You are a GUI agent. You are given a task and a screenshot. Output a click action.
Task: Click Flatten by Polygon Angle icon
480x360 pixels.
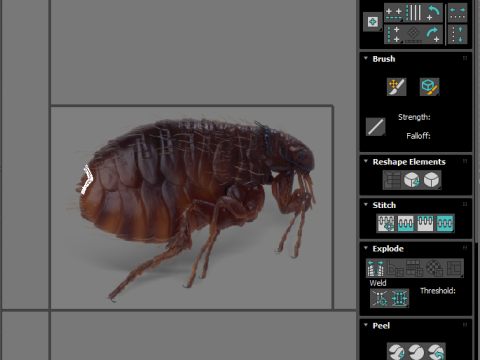395,268
